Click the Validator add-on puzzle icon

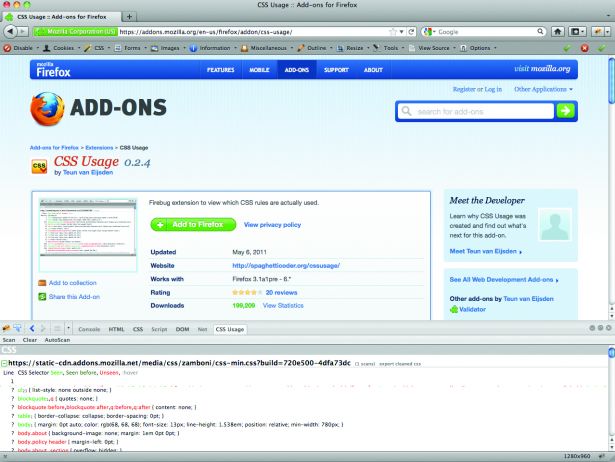[x=454, y=309]
